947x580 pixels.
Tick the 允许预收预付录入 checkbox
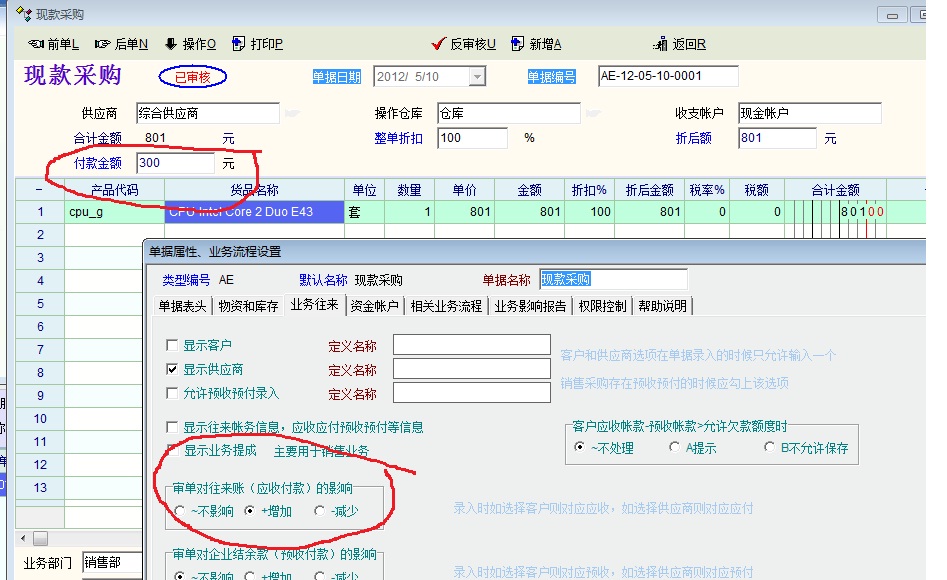tap(173, 393)
